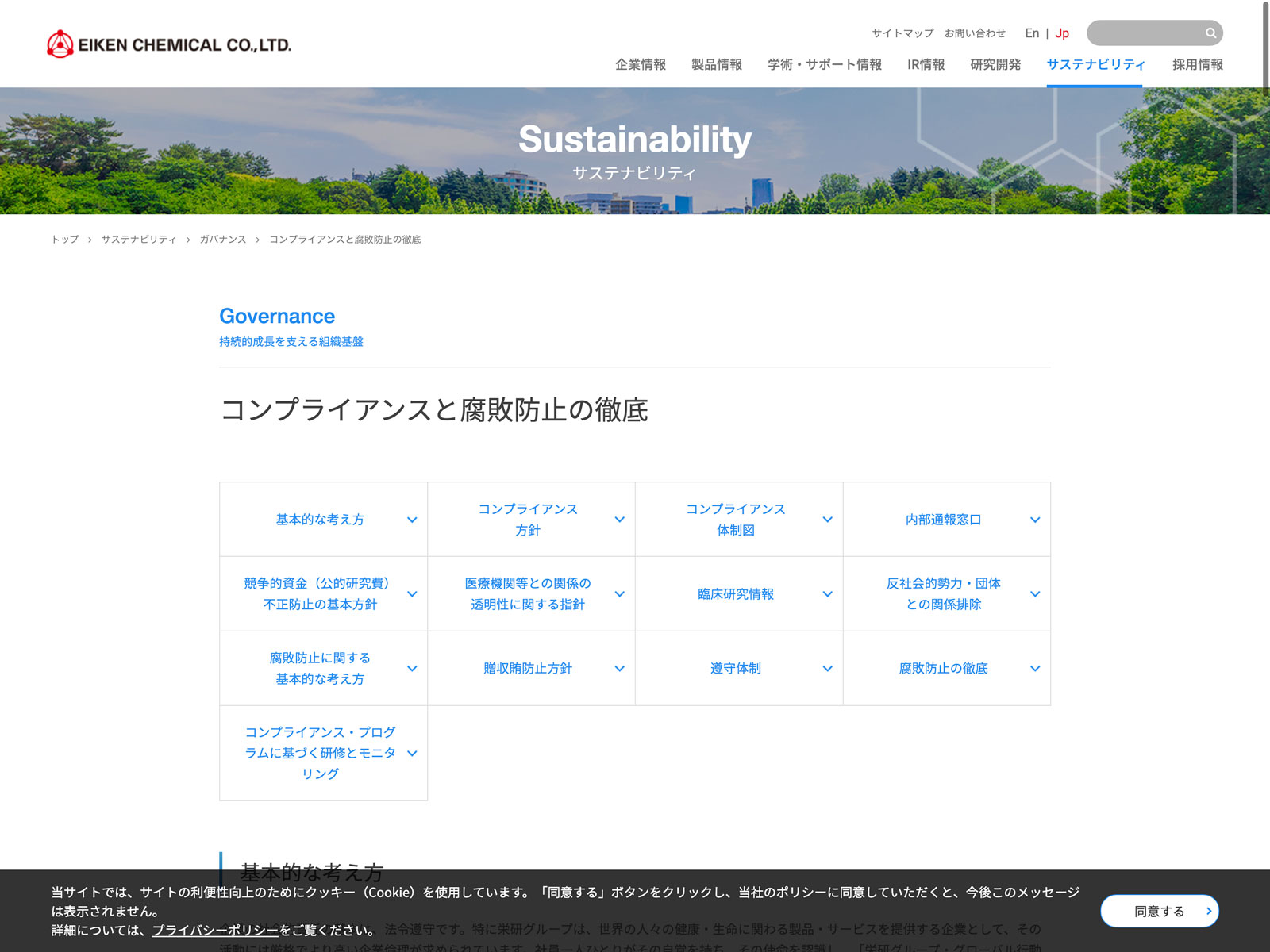1270x952 pixels.
Task: Select Jp language option
Action: 1062,33
